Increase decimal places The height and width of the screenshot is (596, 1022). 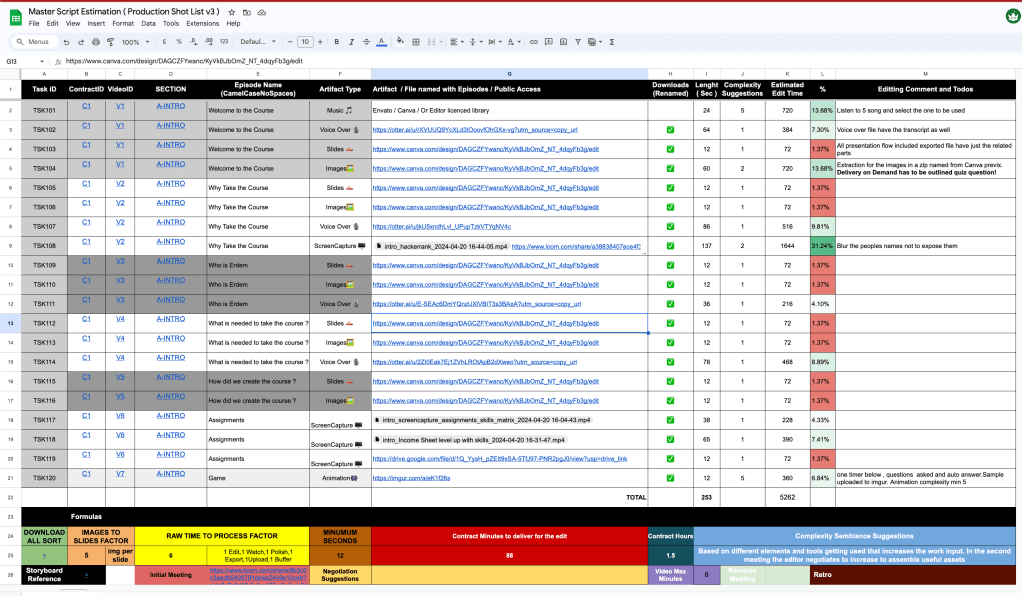pos(209,42)
